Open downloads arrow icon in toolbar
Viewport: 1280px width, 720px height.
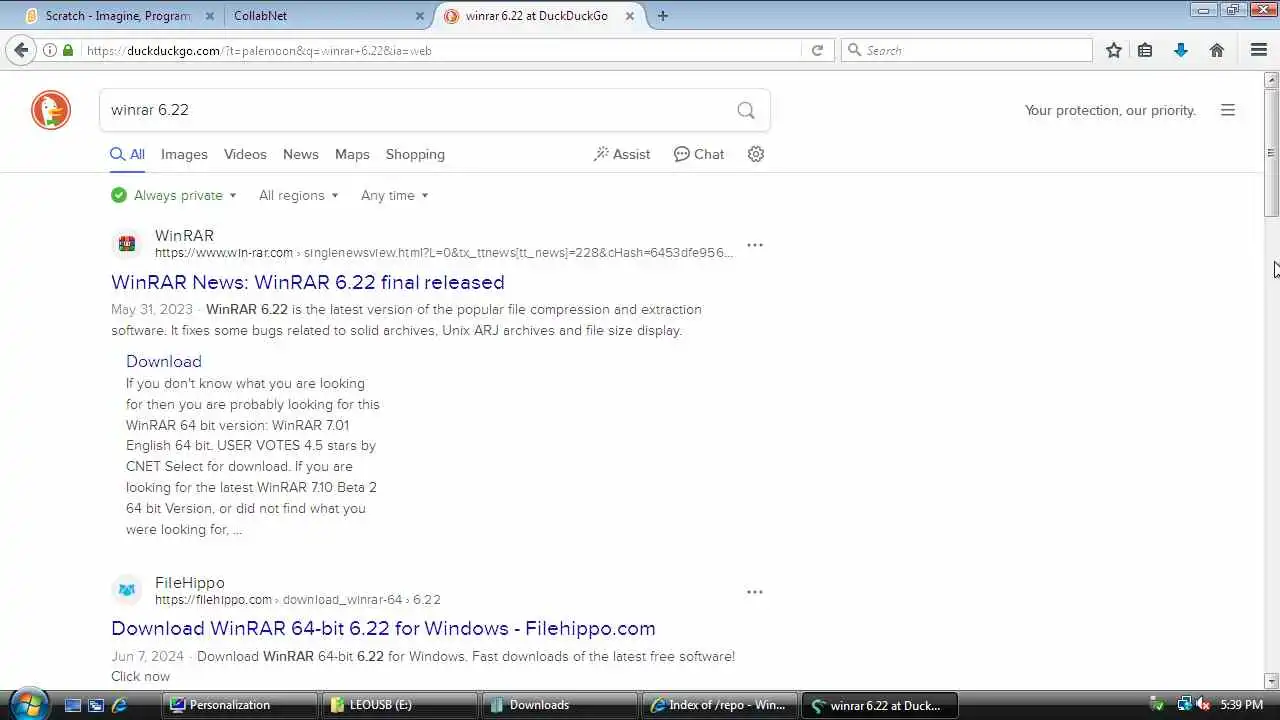tap(1181, 50)
